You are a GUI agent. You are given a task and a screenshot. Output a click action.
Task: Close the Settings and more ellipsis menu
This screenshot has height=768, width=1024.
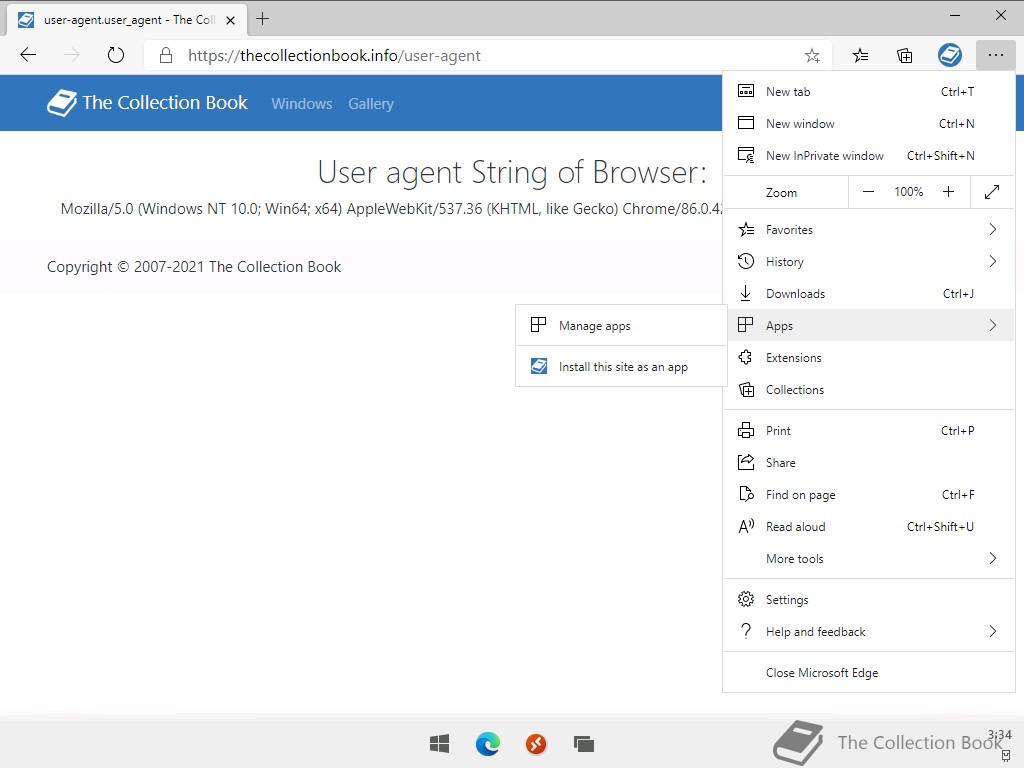coord(995,56)
